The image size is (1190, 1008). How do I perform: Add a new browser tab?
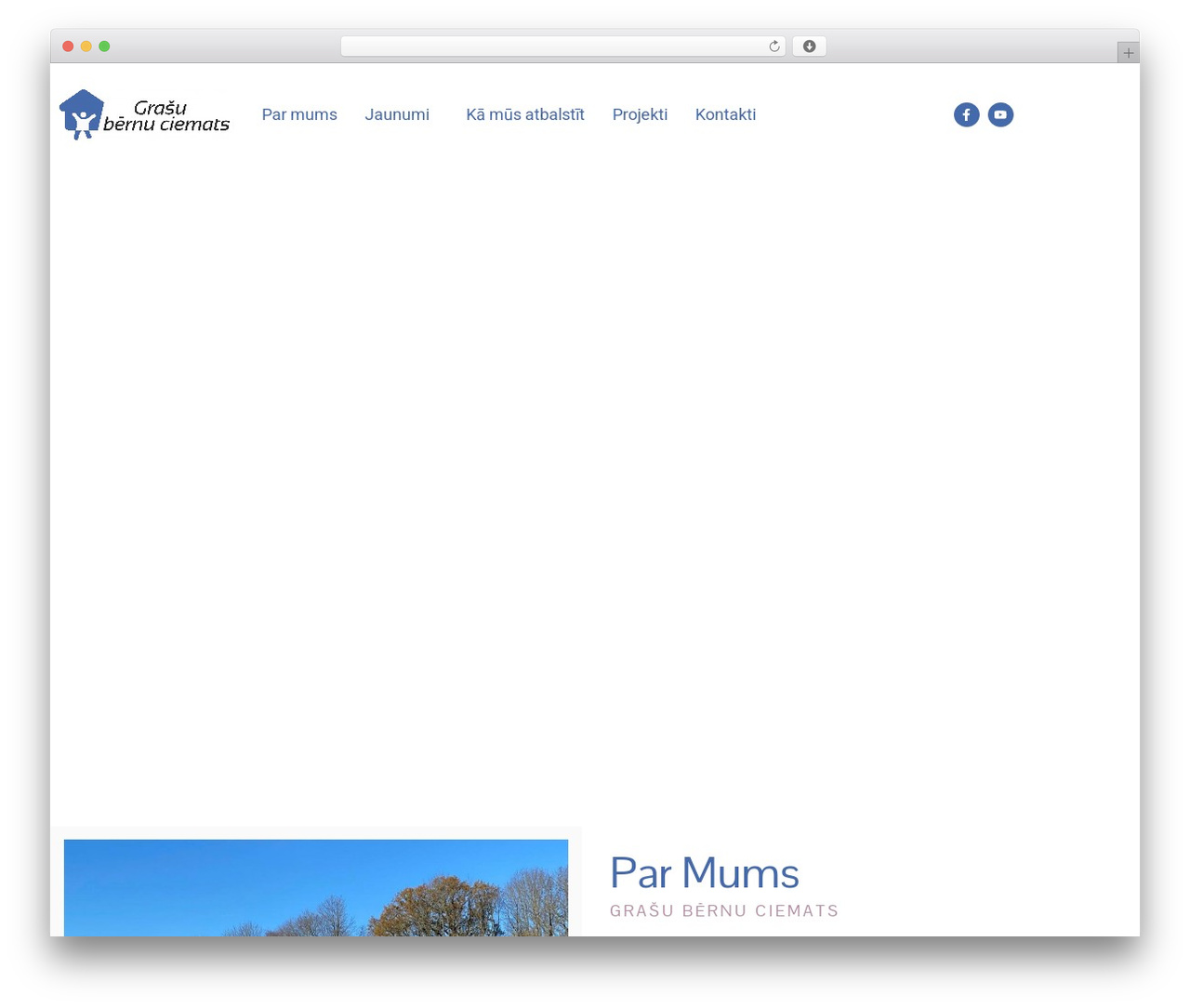pos(1128,53)
